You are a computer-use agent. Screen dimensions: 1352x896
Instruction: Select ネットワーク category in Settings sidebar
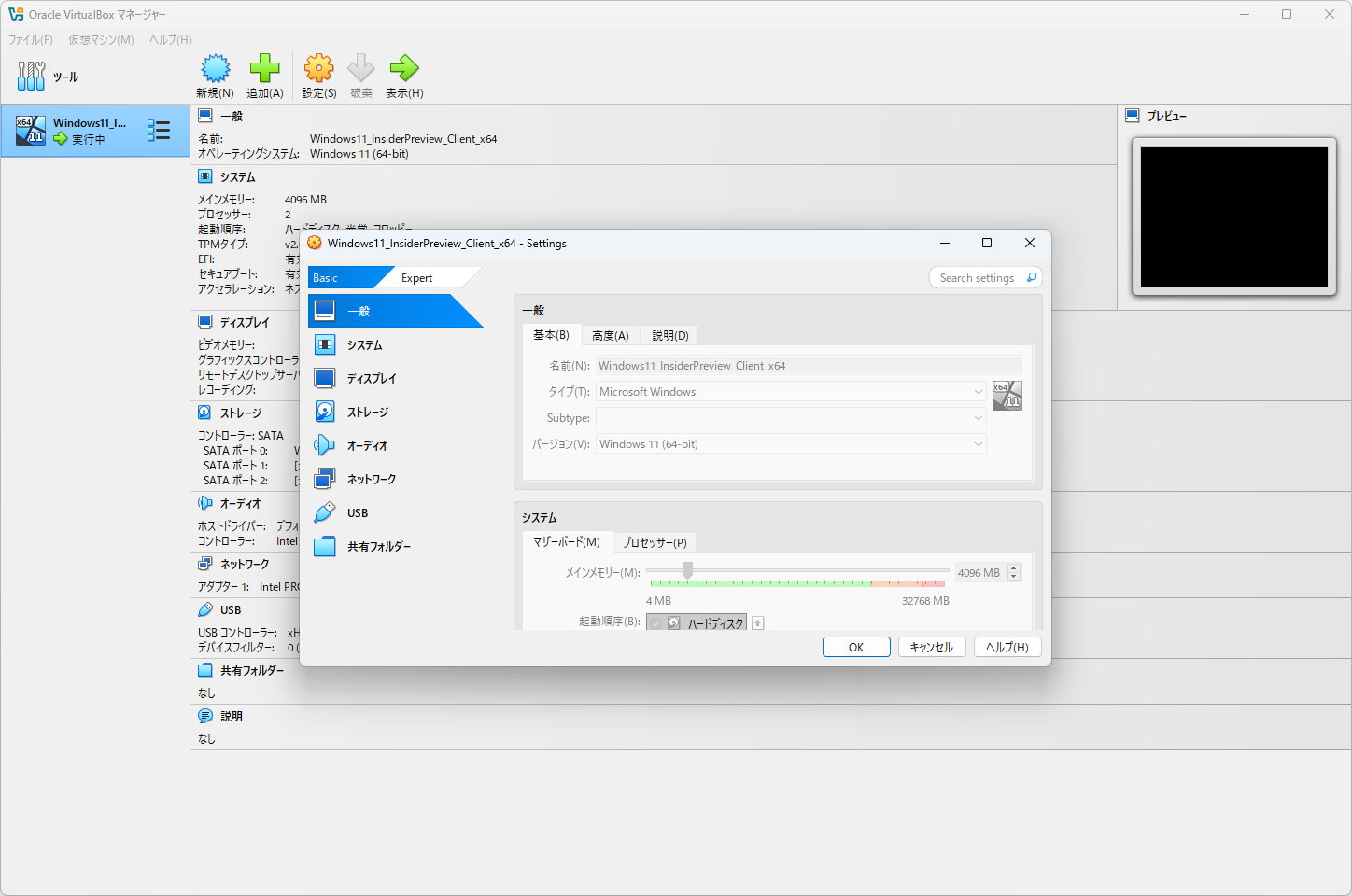pos(395,479)
